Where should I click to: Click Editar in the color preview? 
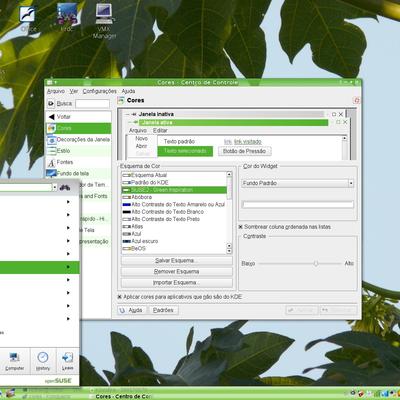(160, 130)
